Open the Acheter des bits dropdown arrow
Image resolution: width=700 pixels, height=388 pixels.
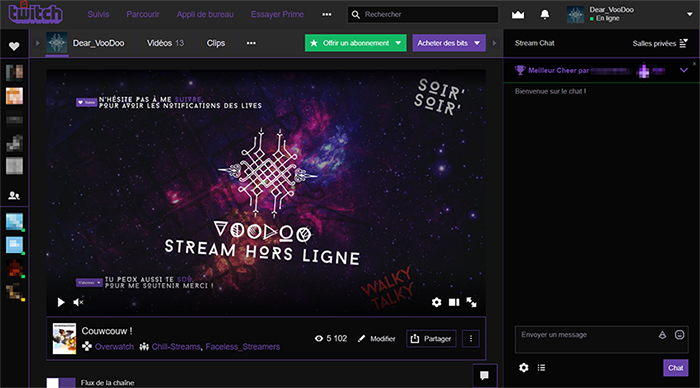coord(477,43)
